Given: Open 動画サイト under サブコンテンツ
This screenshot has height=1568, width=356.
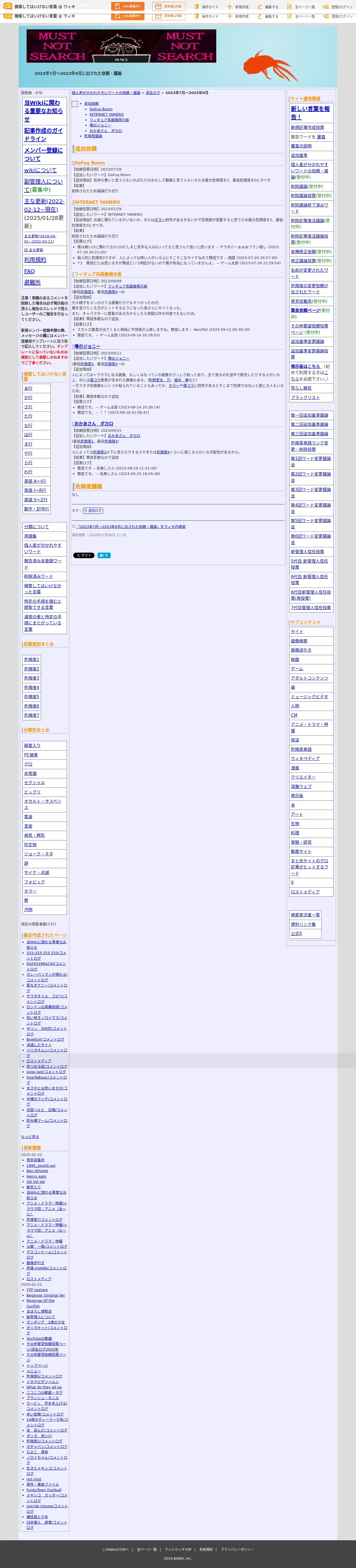Looking at the screenshot, I should (x=301, y=852).
